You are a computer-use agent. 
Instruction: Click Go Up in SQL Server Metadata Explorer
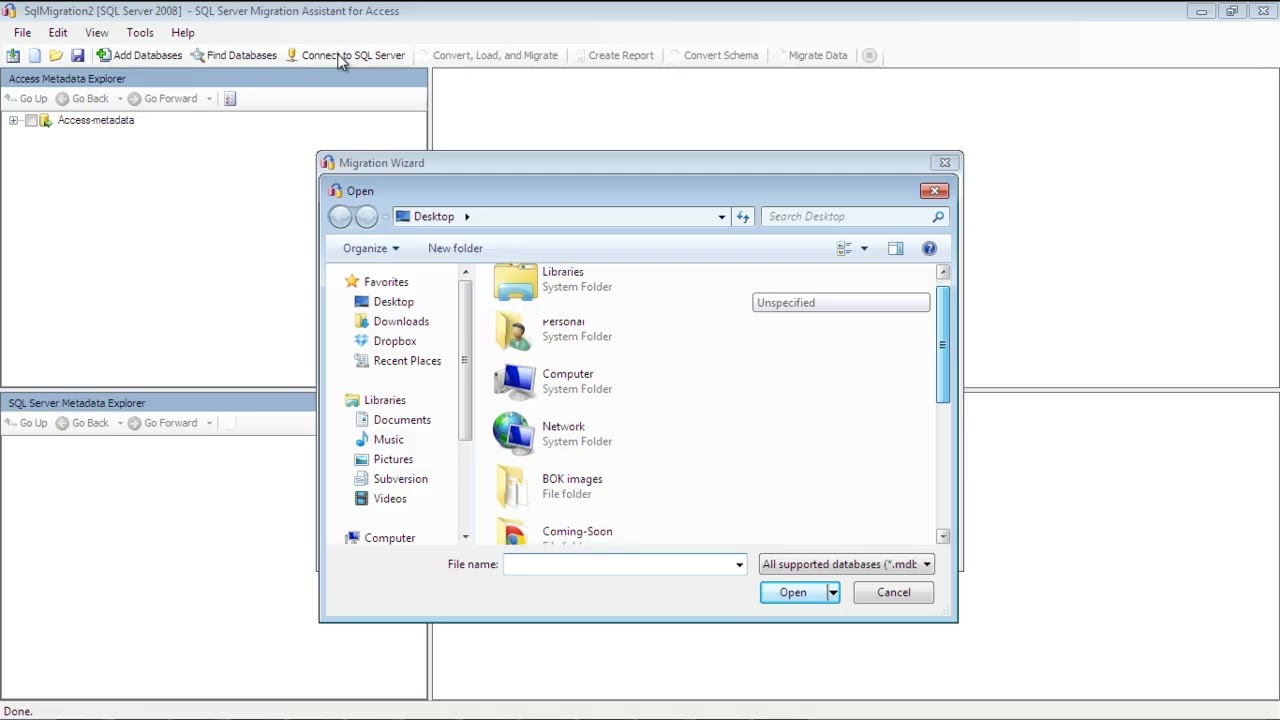(x=26, y=423)
